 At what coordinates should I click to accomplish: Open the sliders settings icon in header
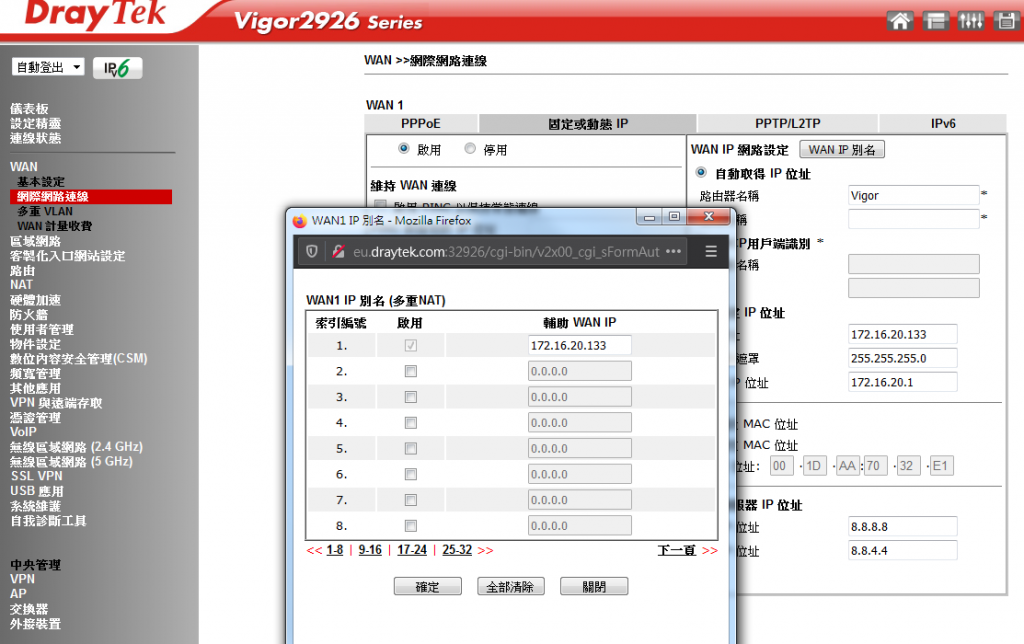[970, 21]
